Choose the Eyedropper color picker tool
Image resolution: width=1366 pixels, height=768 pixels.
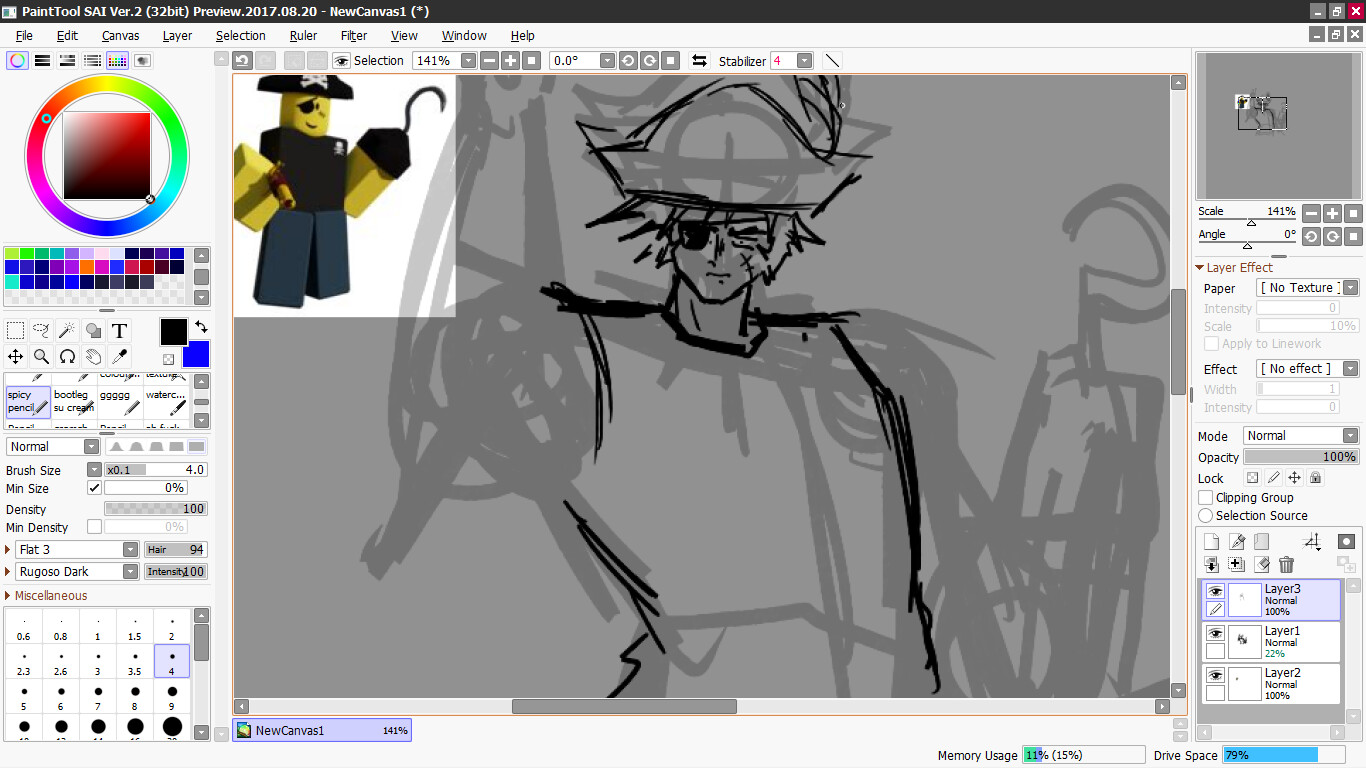click(x=119, y=356)
